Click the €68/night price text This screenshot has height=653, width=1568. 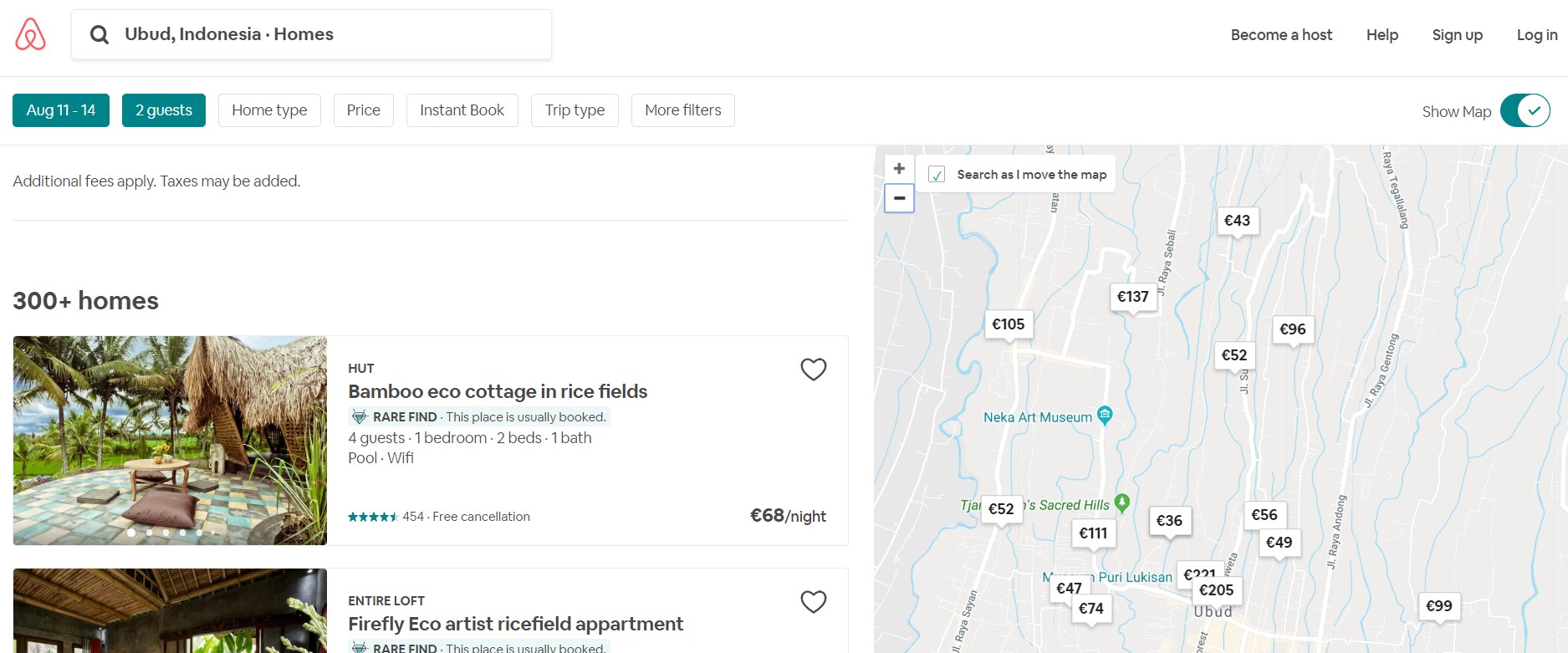point(788,516)
